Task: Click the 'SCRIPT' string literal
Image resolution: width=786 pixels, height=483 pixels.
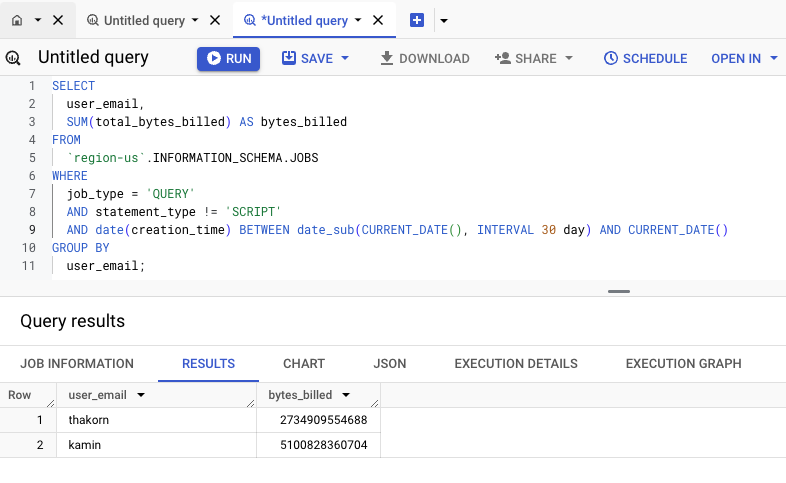Action: point(253,212)
